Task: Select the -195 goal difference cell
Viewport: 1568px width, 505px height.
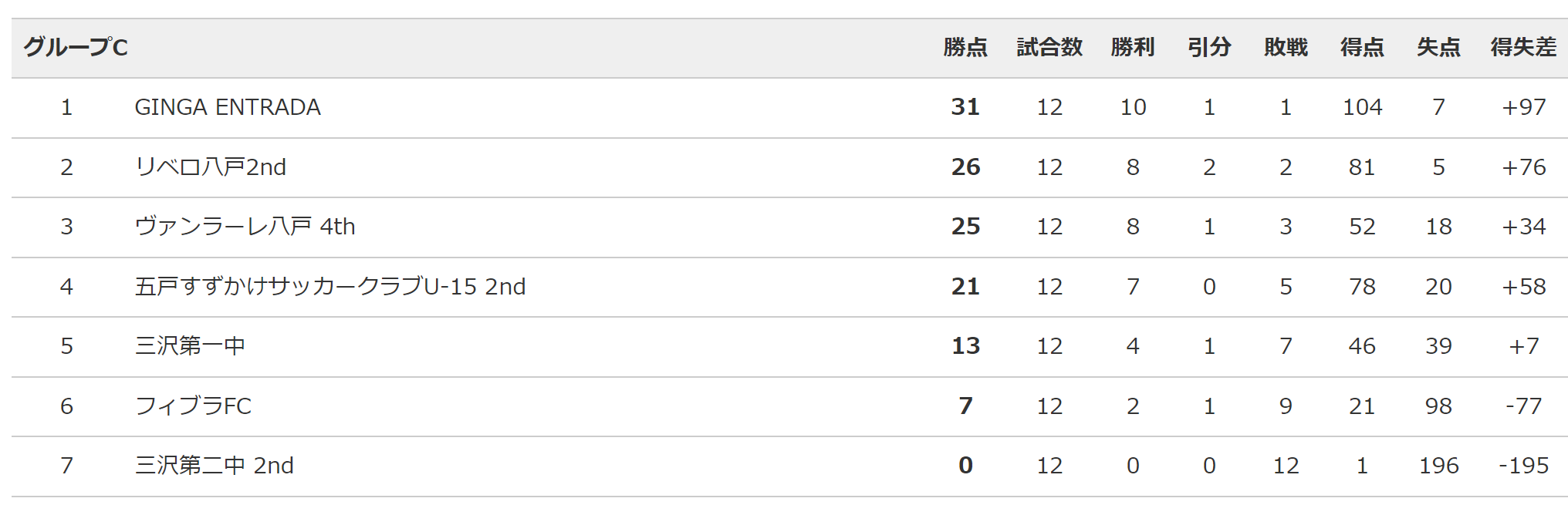Action: [1524, 466]
